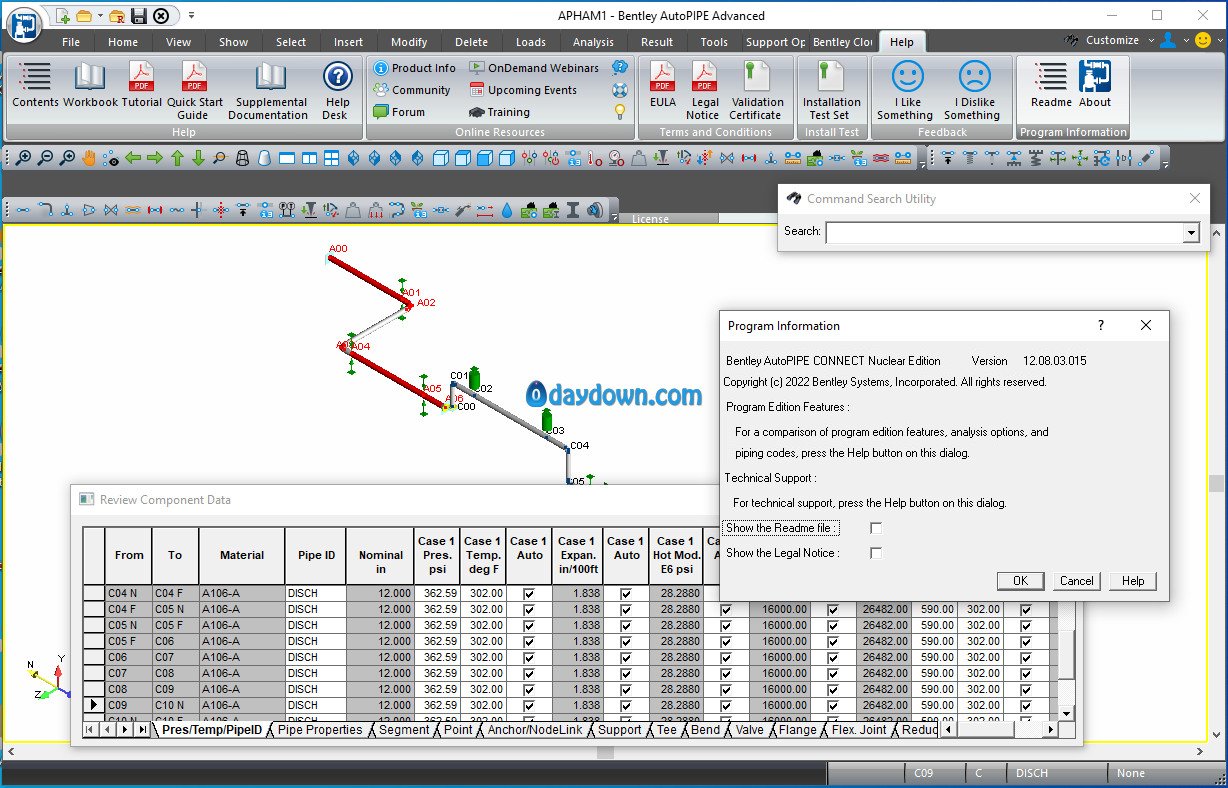The image size is (1228, 788).
Task: Open the Product Info link
Action: tap(414, 68)
